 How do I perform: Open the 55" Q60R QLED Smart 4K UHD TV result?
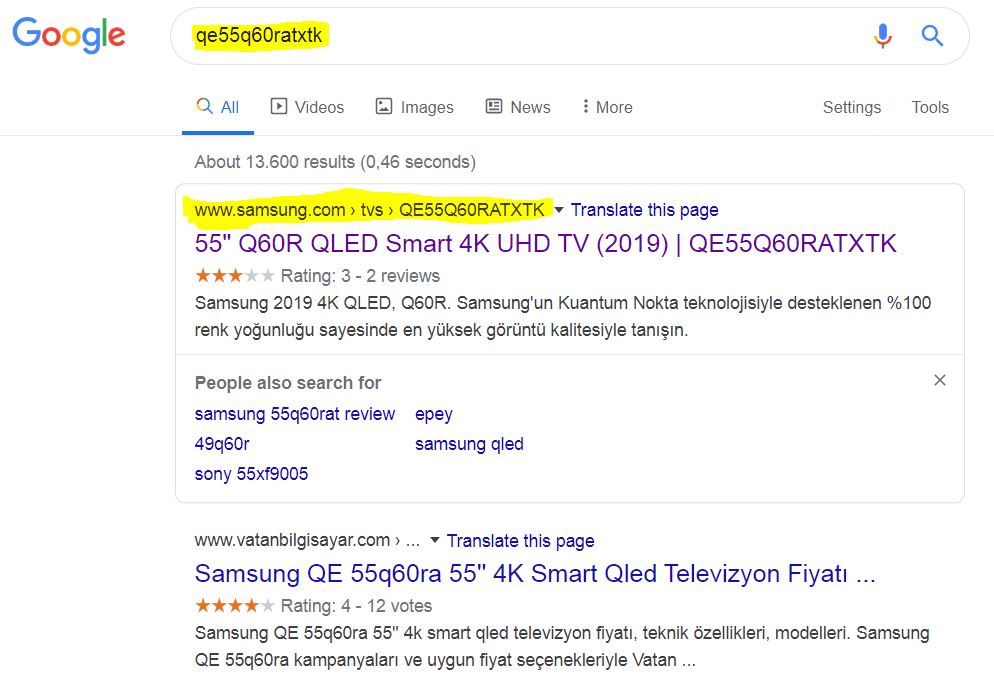[545, 243]
